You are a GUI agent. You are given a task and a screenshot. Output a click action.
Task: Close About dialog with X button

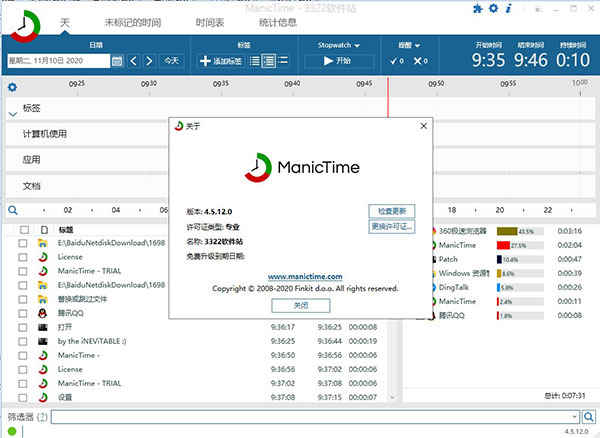point(423,126)
